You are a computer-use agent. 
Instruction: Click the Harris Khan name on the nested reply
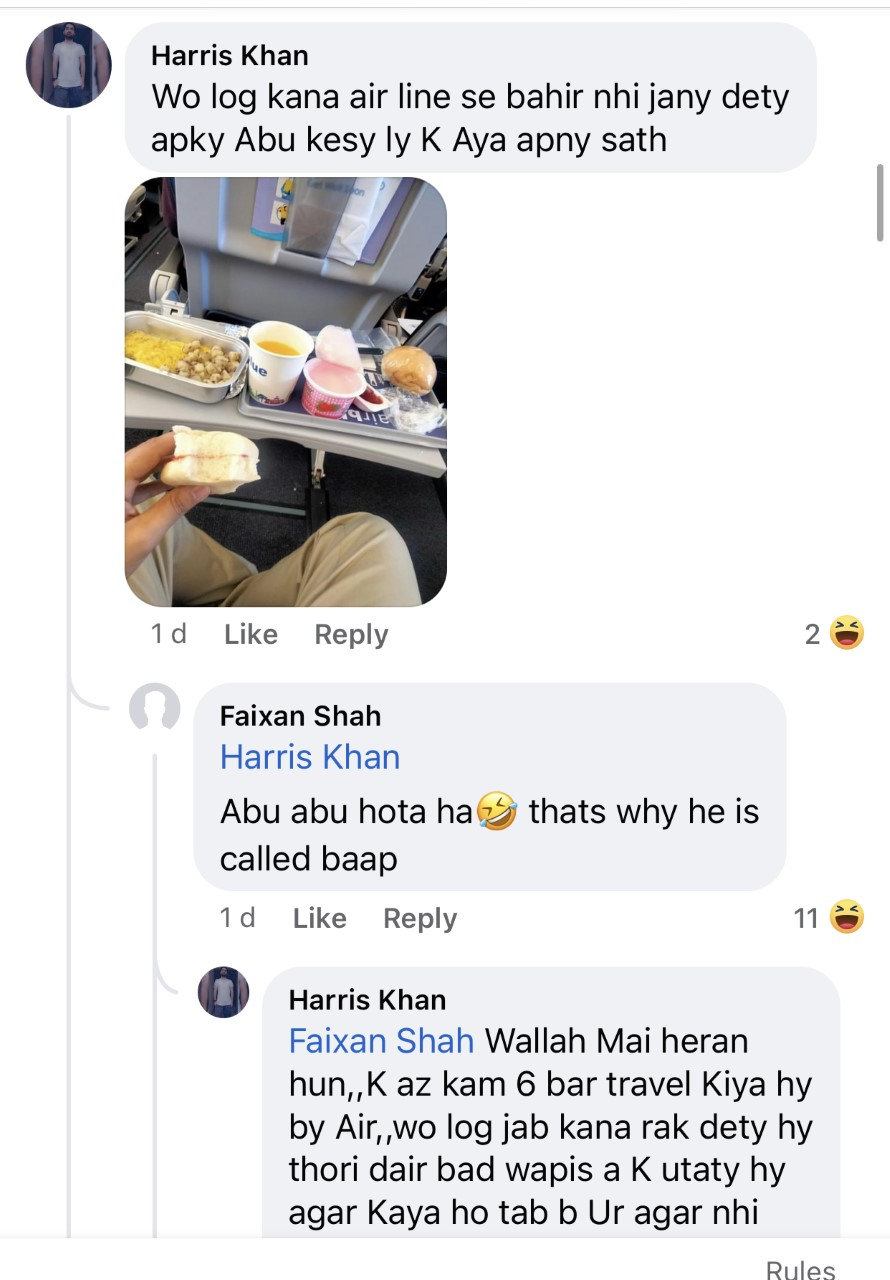pos(367,999)
